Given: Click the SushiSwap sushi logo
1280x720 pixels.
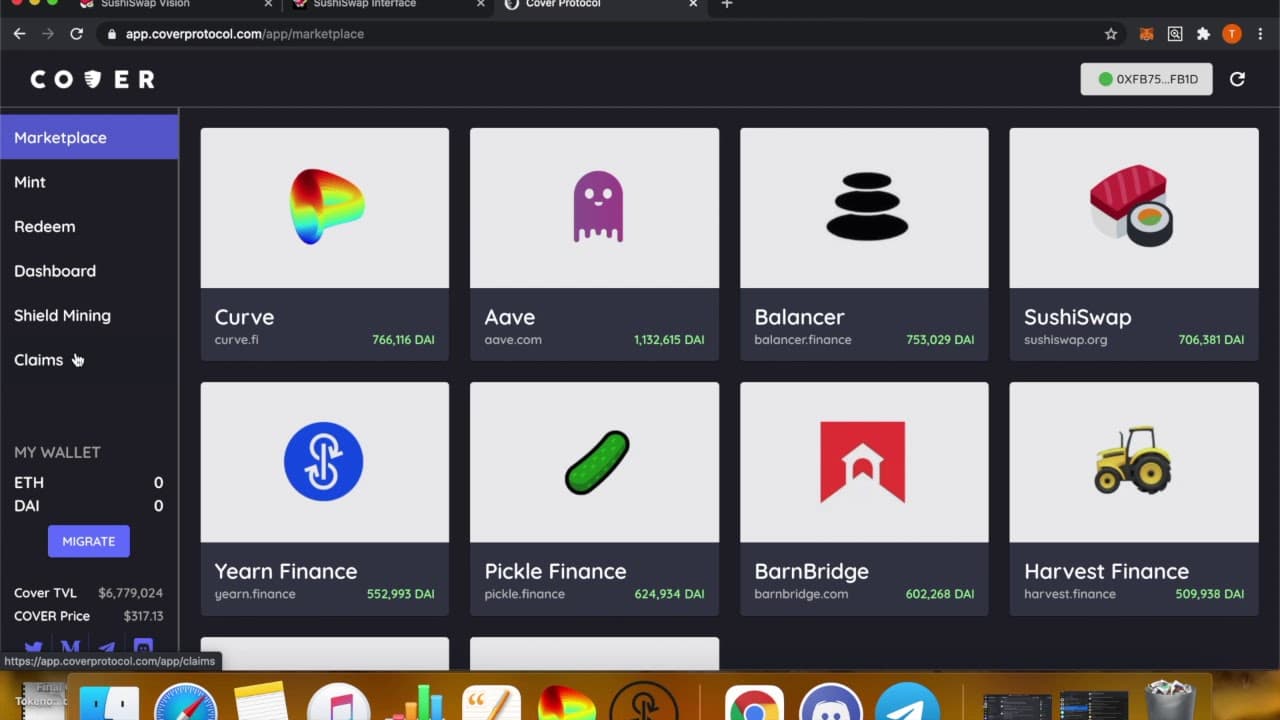Looking at the screenshot, I should pyautogui.click(x=1131, y=206).
